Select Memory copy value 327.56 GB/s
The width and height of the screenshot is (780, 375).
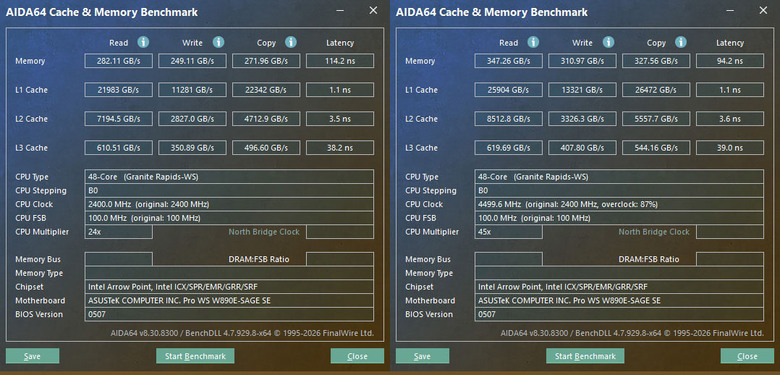(x=656, y=61)
